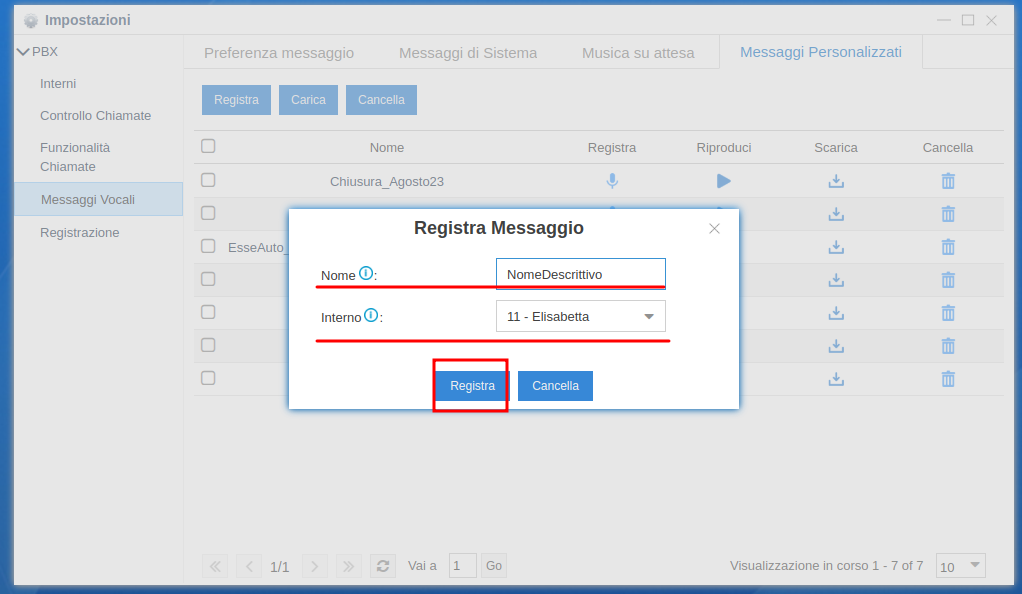Viewport: 1022px width, 594px height.
Task: Click the Chiusura_Agosto23 name cell
Action: pyautogui.click(x=387, y=182)
